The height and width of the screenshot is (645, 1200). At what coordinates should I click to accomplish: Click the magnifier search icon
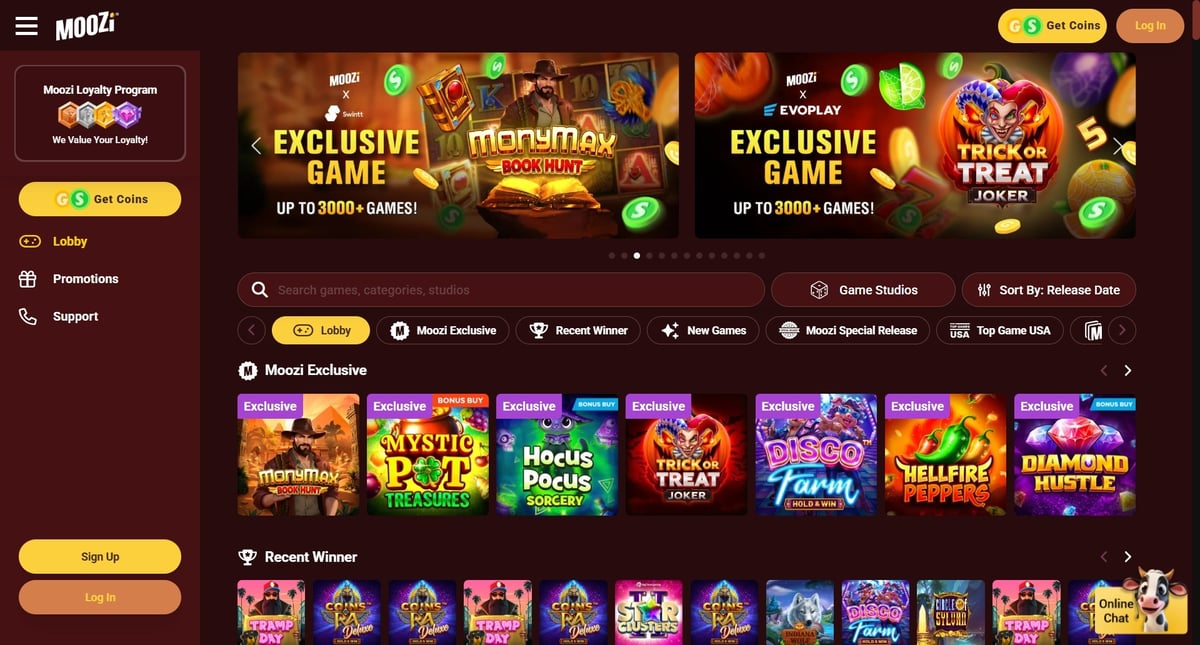click(259, 290)
